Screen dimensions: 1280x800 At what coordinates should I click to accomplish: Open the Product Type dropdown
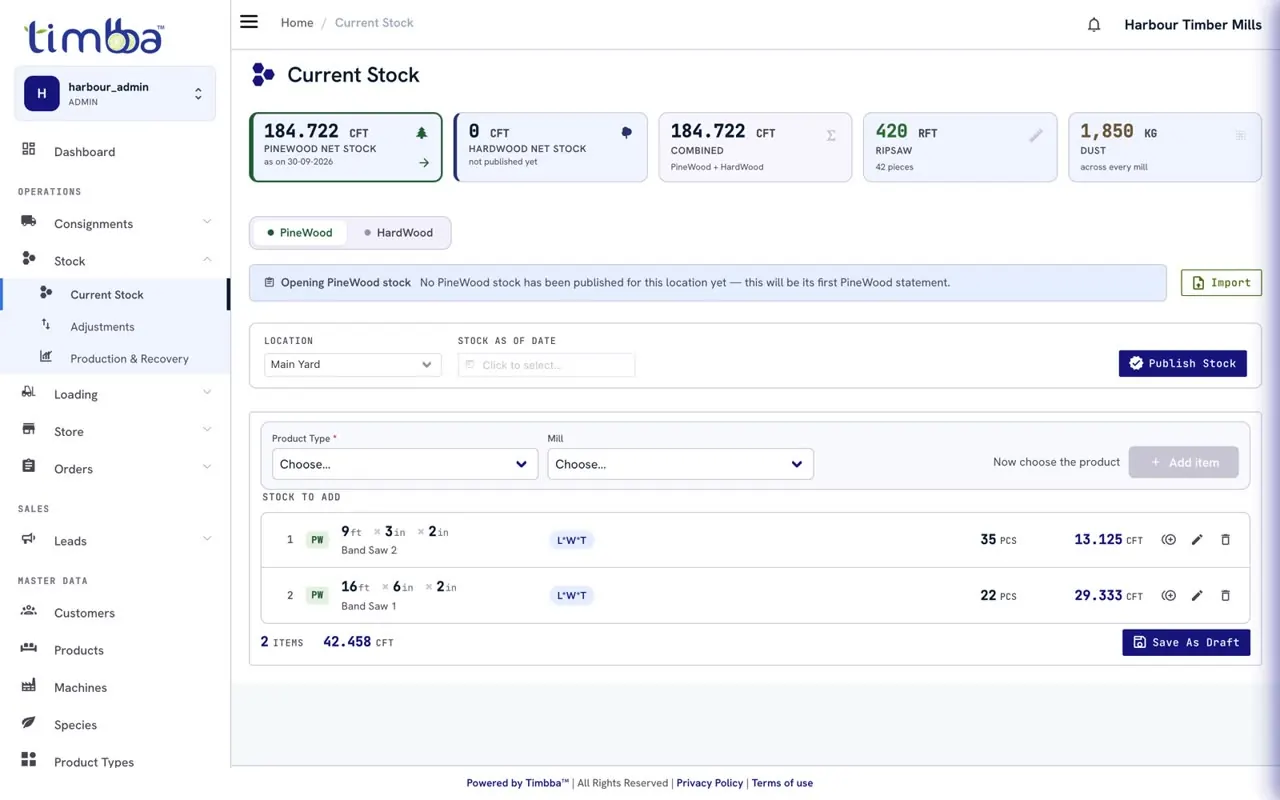coord(405,464)
